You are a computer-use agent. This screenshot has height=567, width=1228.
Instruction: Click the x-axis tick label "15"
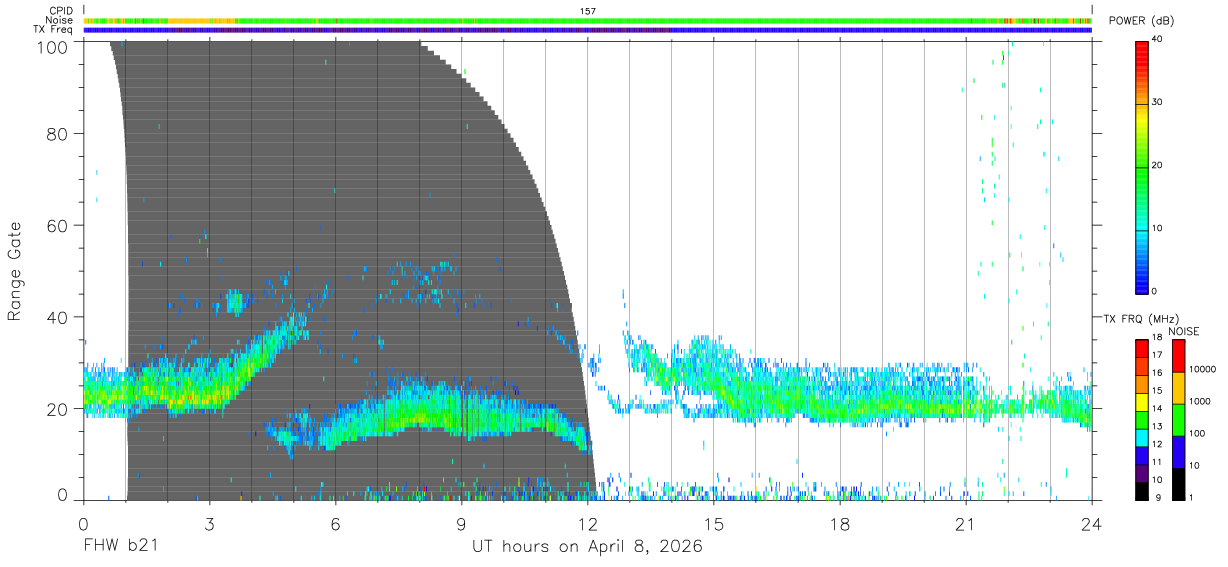(714, 522)
